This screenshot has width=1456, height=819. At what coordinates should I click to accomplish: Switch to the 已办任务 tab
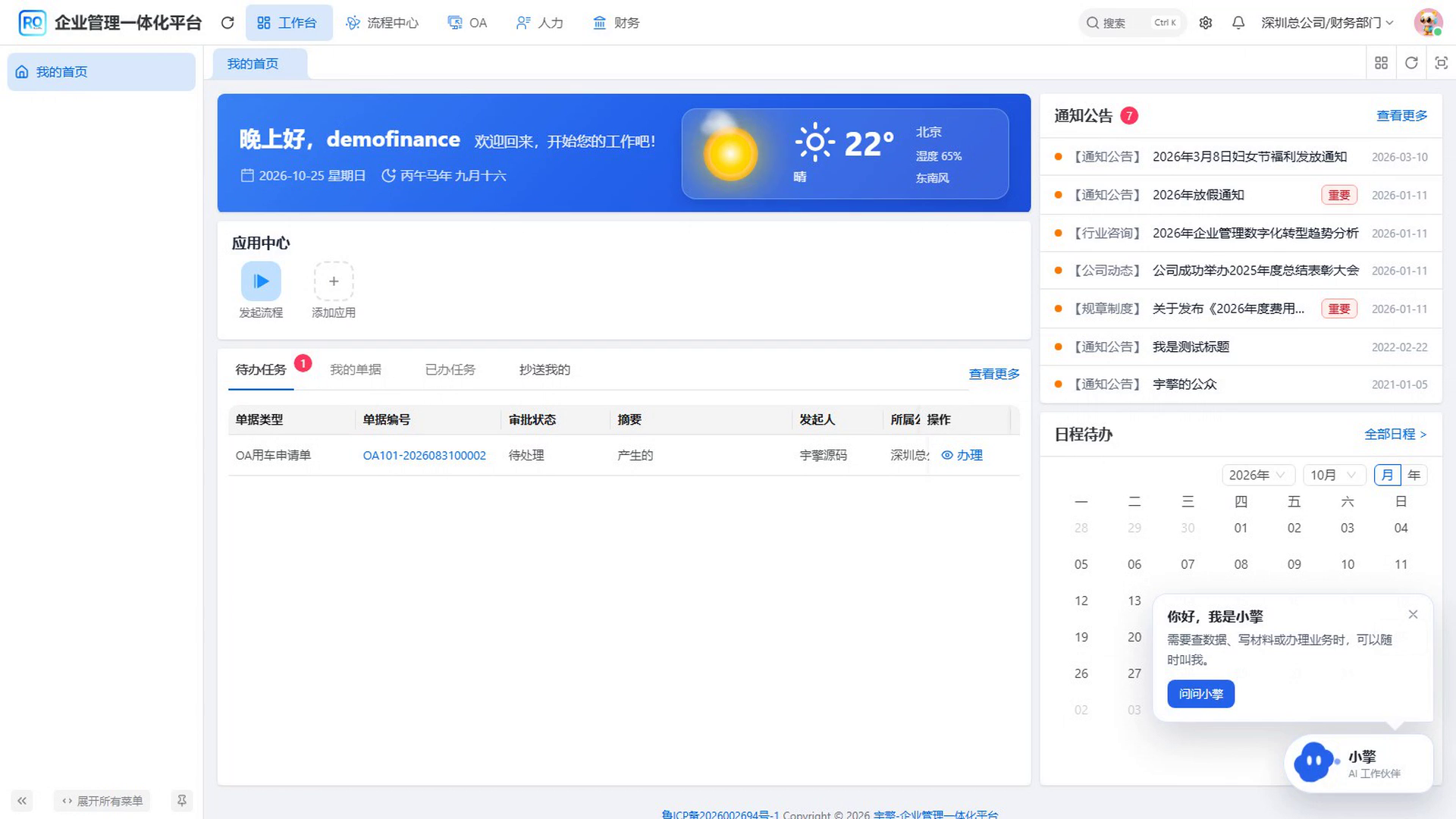pos(450,369)
